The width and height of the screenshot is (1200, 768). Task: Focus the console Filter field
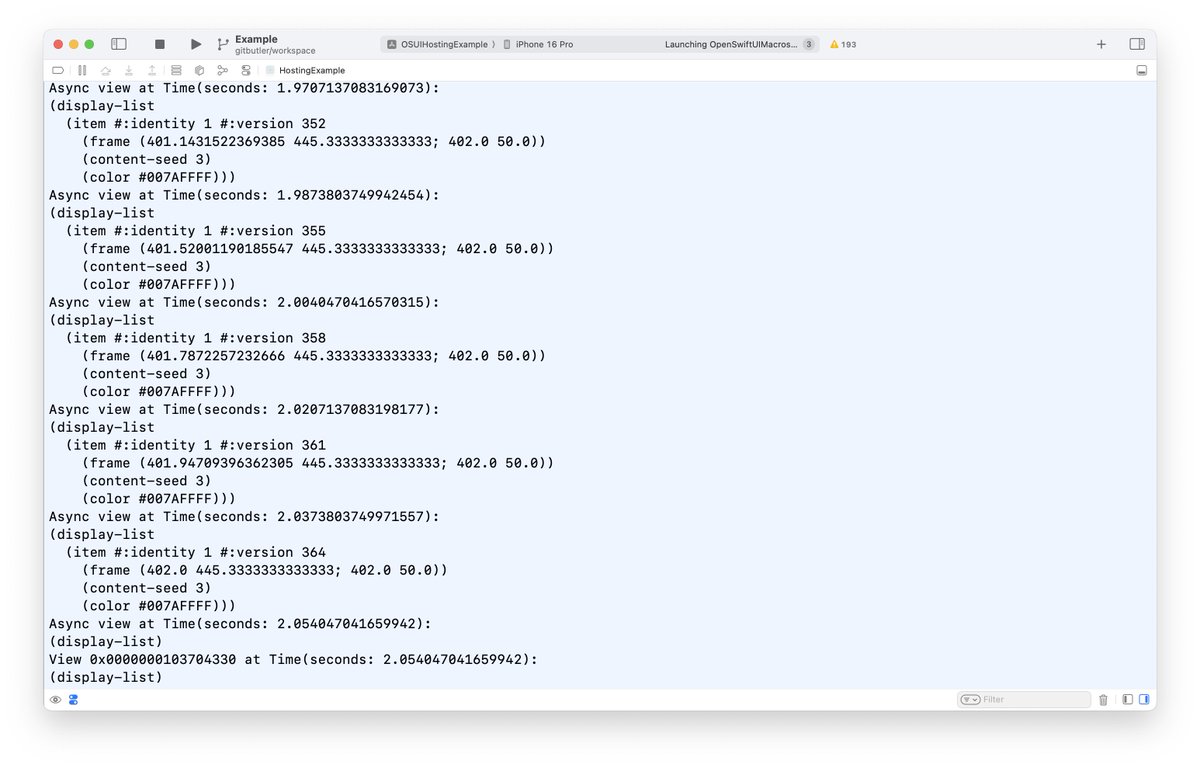[x=1023, y=700]
